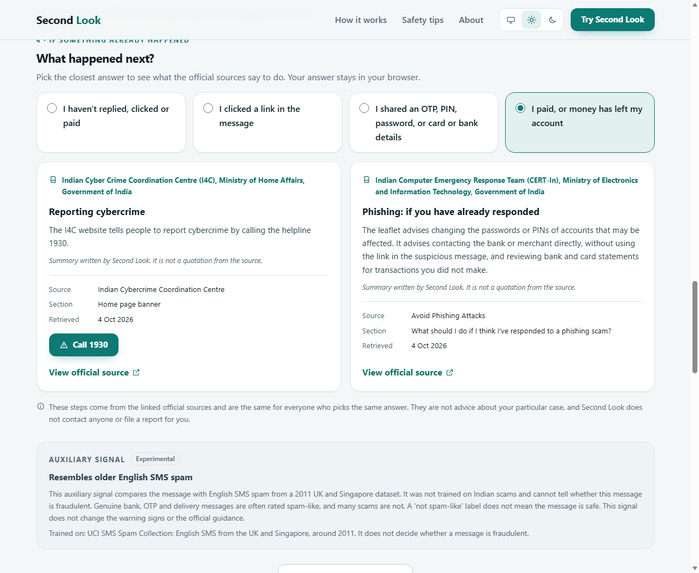The width and height of the screenshot is (699, 573).
Task: Select light theme sun icon
Action: point(531,20)
